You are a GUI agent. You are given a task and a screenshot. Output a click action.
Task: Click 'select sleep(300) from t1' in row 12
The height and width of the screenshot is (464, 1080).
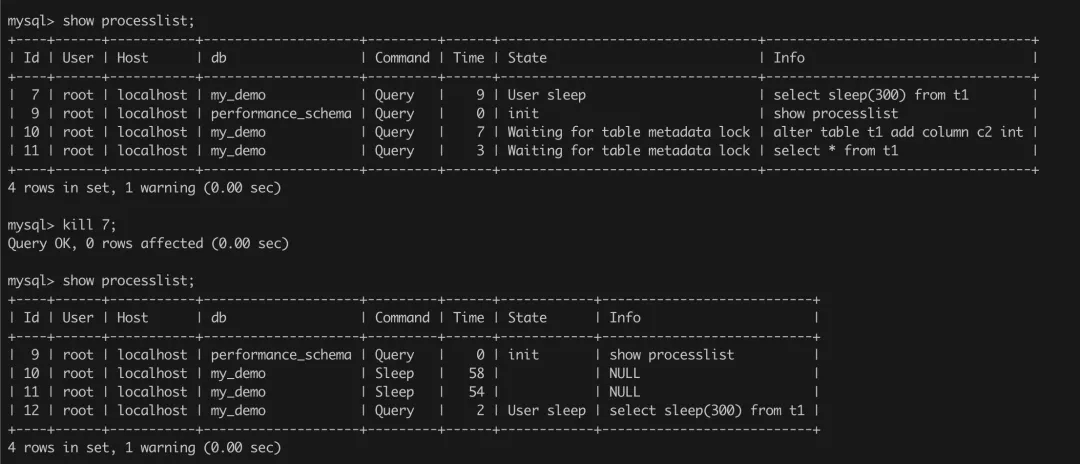click(707, 410)
